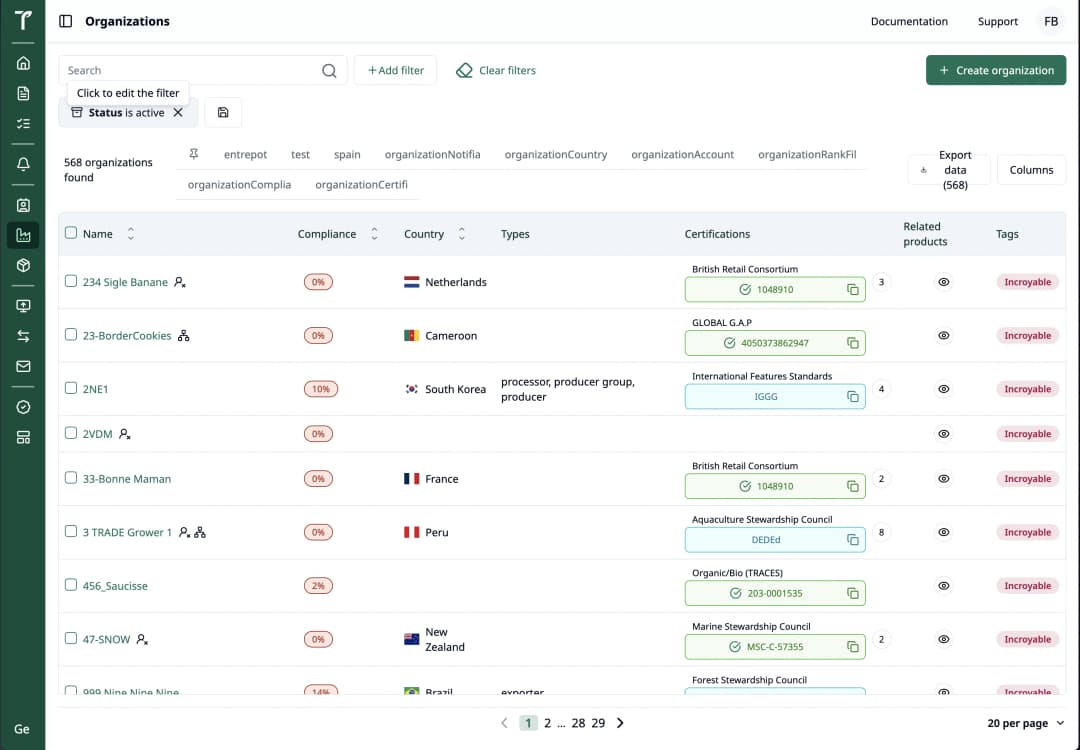Viewport: 1080px width, 750px height.
Task: Remove the Status is active filter
Action: 178,113
